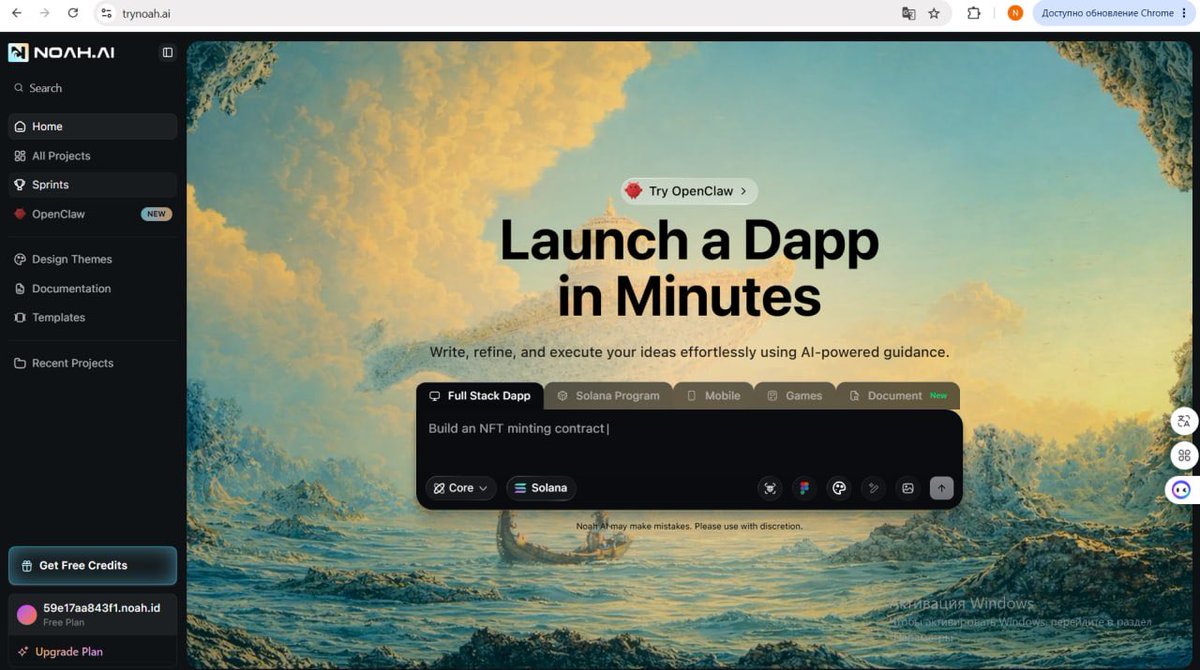Click the sparkle icon beside Upgrade Plan

coord(22,652)
